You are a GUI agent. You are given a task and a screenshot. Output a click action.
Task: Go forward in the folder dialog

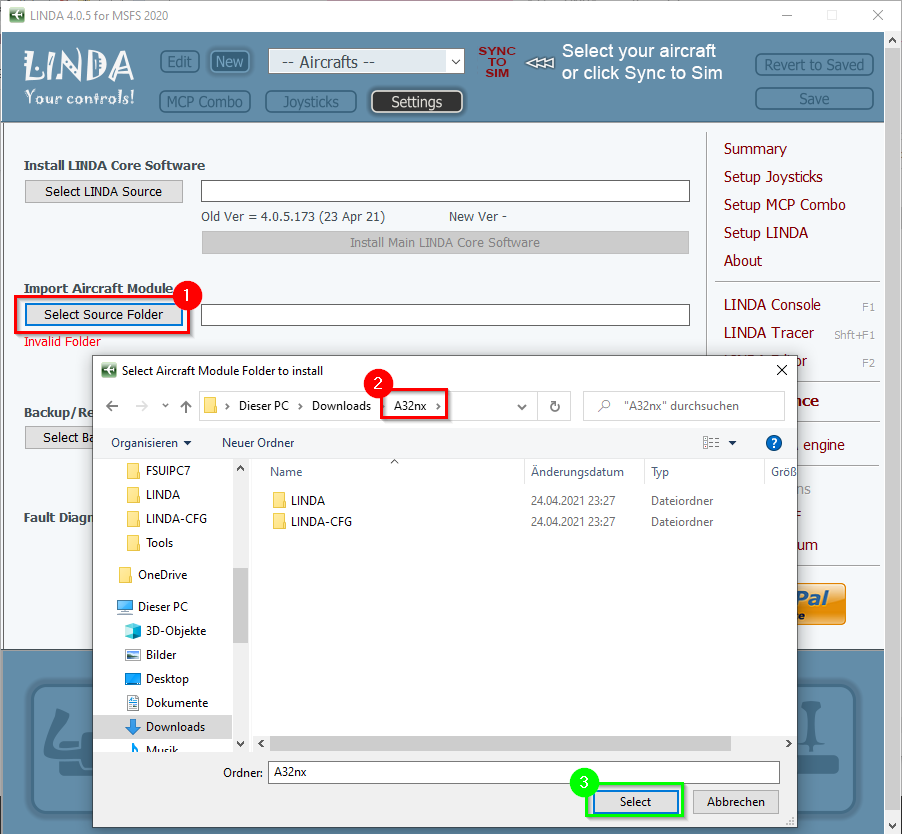[x=142, y=406]
